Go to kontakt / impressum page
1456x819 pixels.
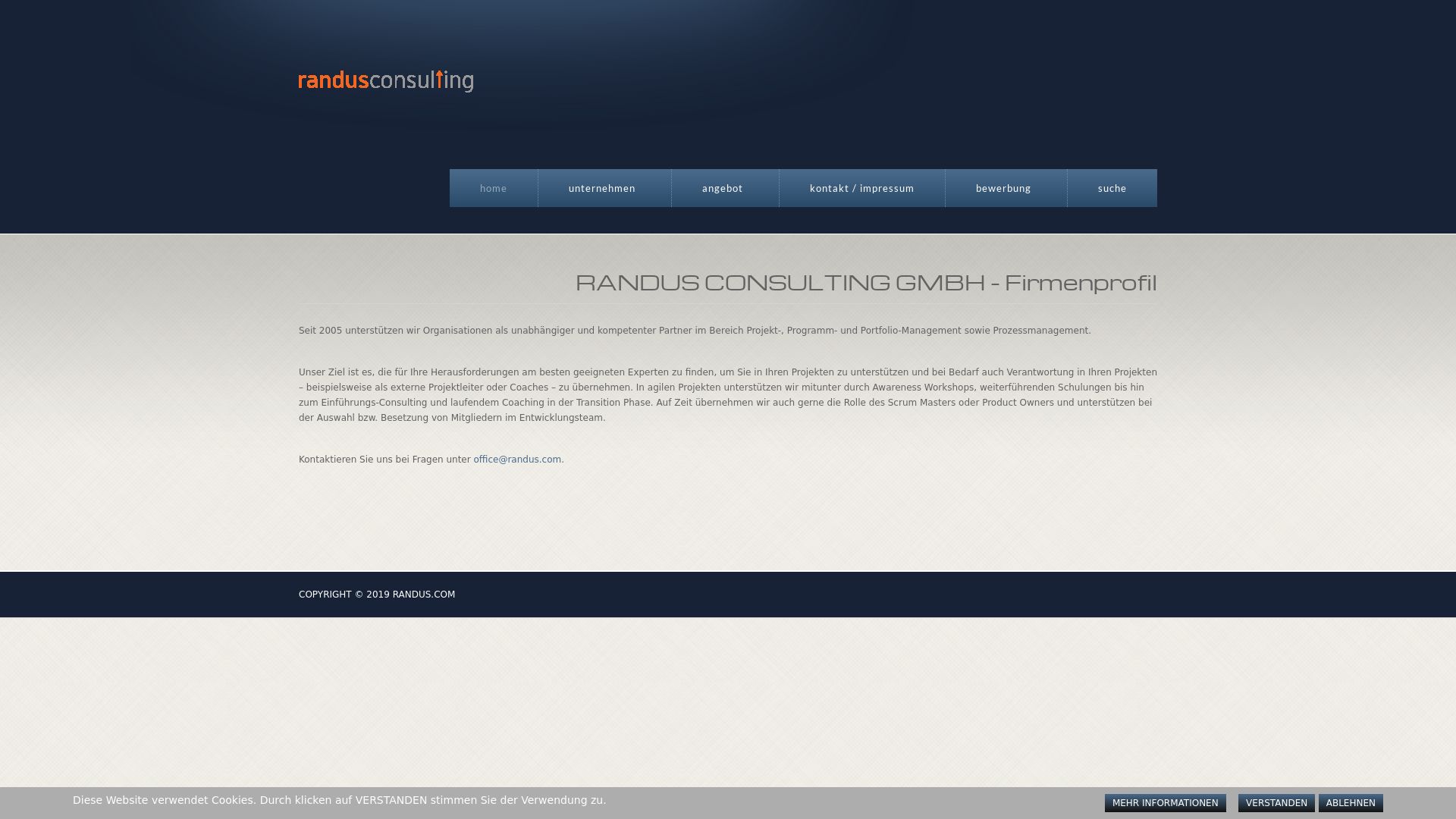click(x=862, y=188)
